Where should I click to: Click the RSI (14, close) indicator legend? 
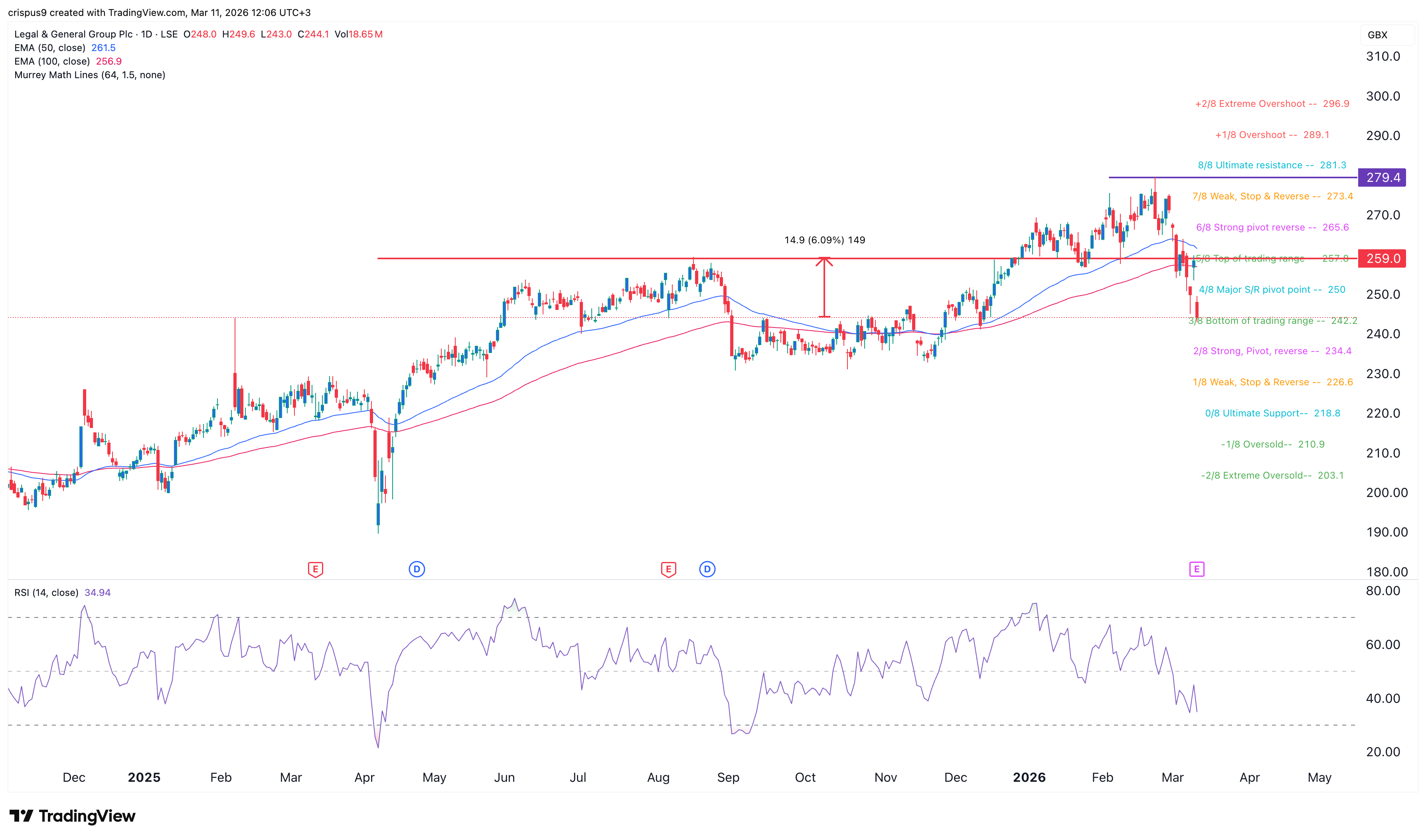pos(46,593)
